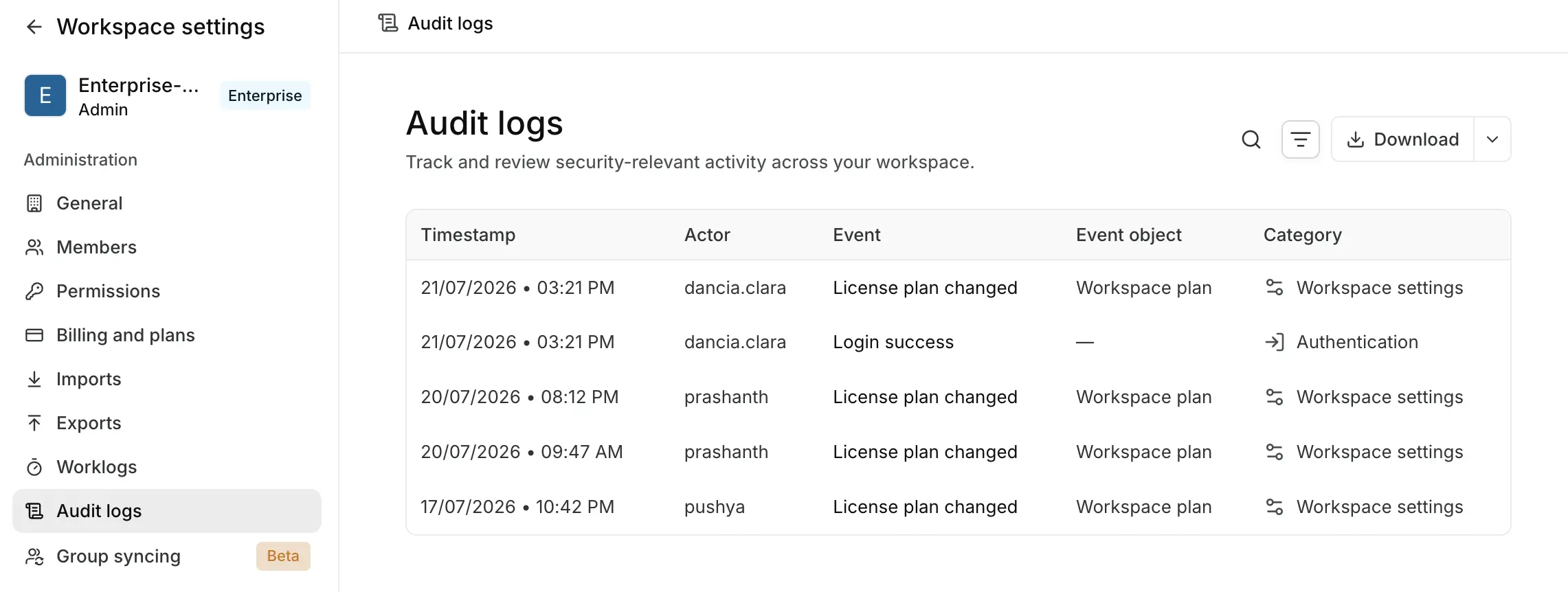Click the Authentication category text

click(1357, 342)
